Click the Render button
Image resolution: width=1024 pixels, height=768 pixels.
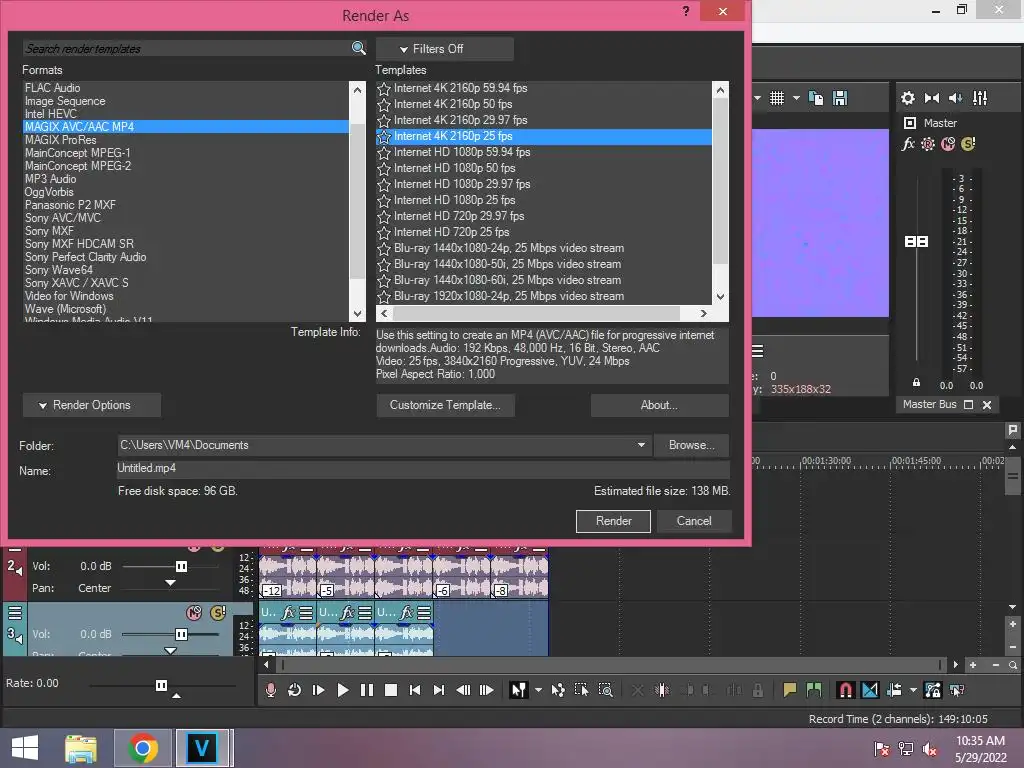(613, 521)
